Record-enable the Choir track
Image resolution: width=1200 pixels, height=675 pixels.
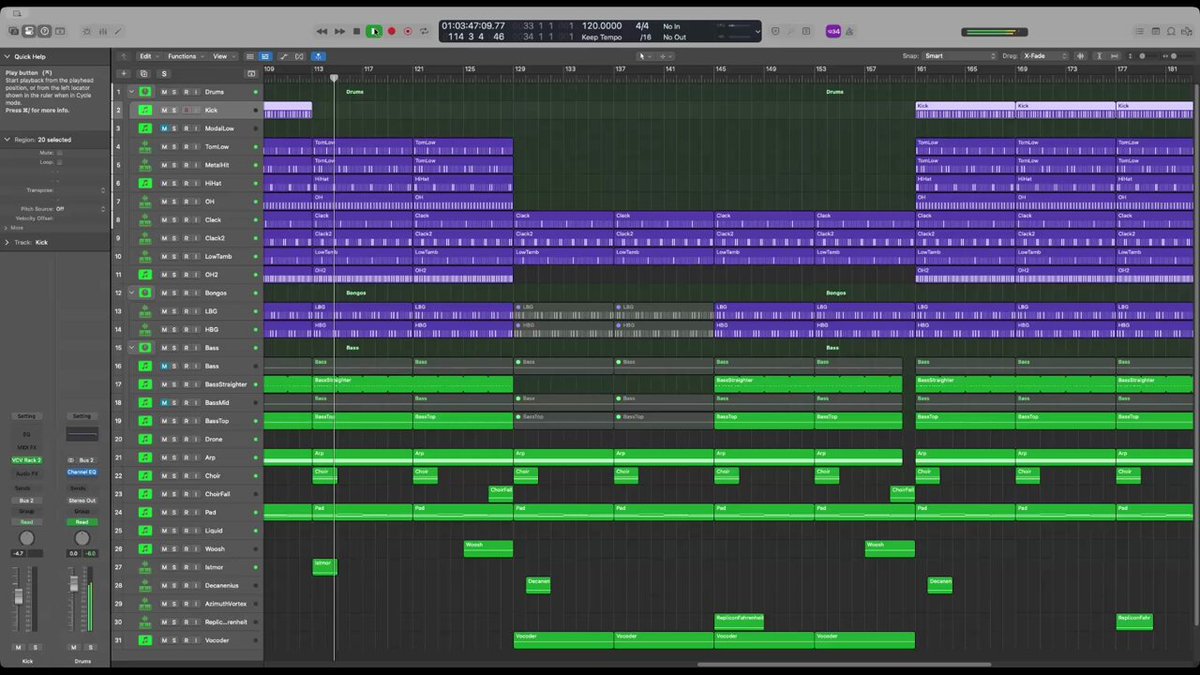[x=185, y=476]
